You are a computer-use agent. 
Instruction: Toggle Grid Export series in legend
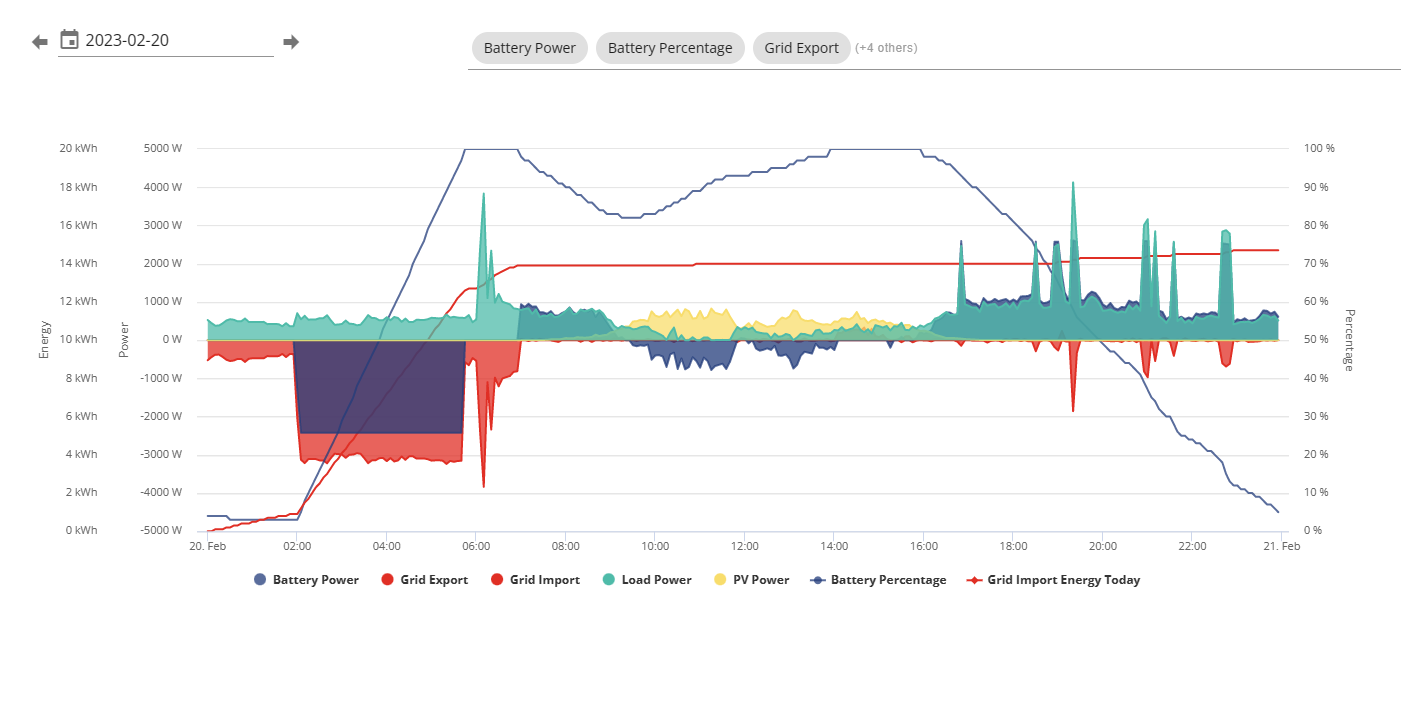click(x=425, y=580)
